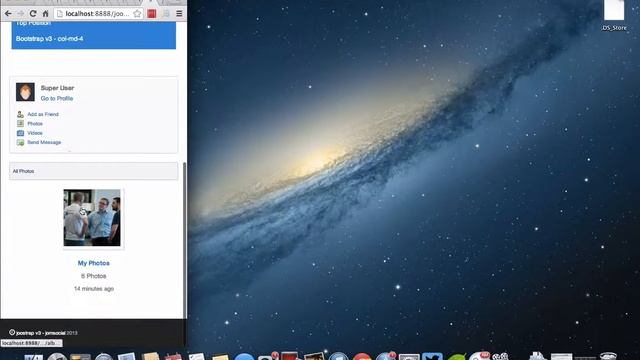Click the joostrap v3 - jomsocial footer link
Image resolution: width=640 pixels, height=360 pixels.
coord(40,333)
